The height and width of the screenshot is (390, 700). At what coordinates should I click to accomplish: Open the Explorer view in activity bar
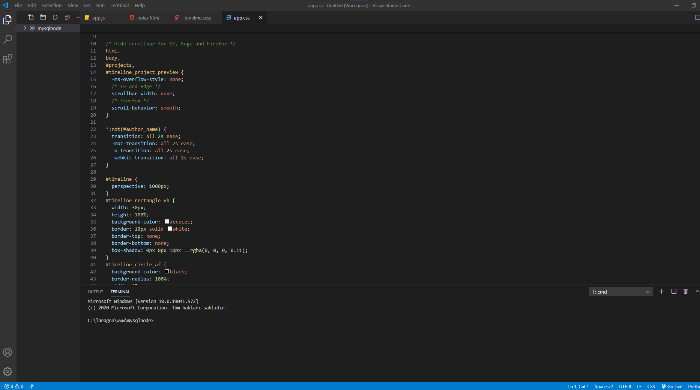tap(8, 20)
